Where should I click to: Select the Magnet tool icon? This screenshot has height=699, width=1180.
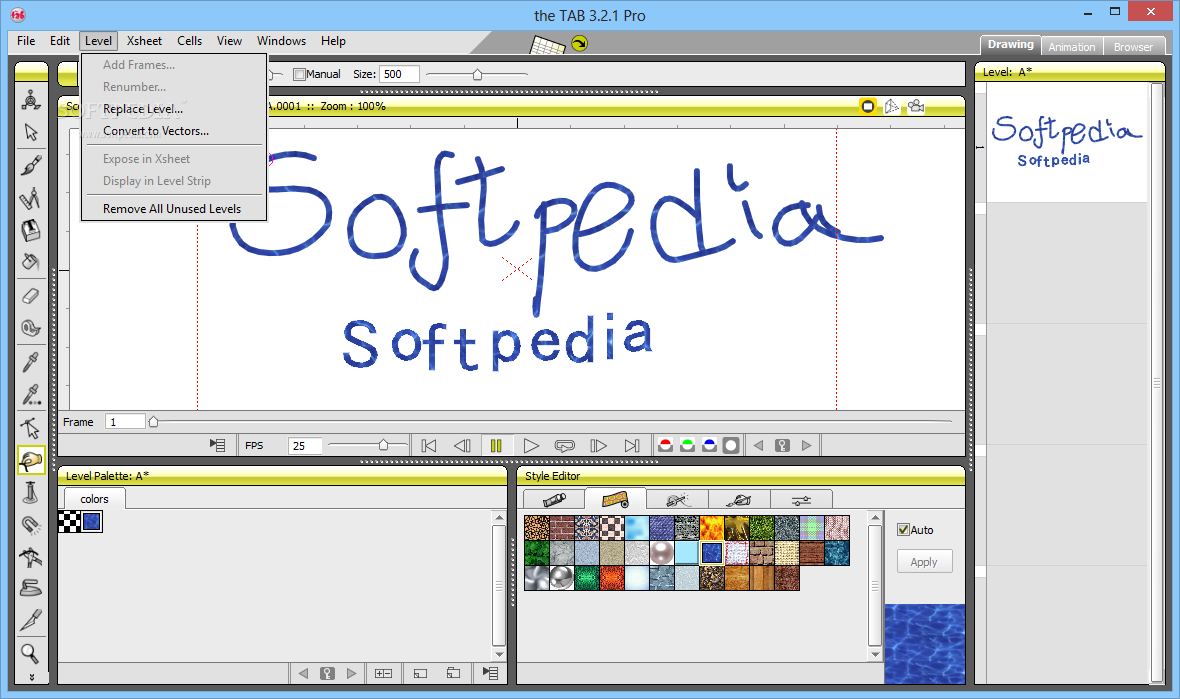click(31, 524)
